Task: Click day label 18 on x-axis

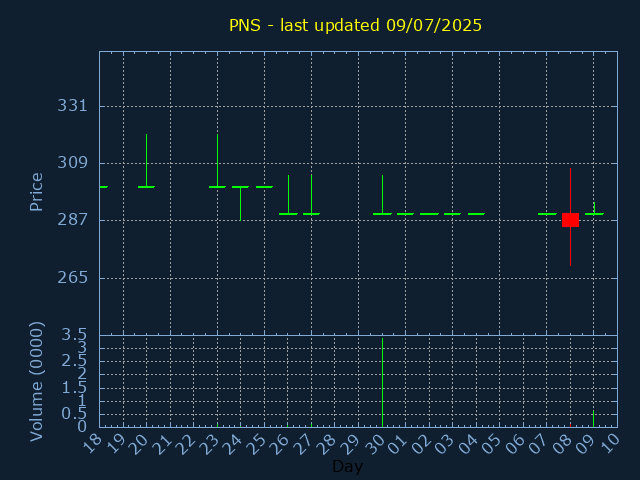Action: tap(92, 443)
